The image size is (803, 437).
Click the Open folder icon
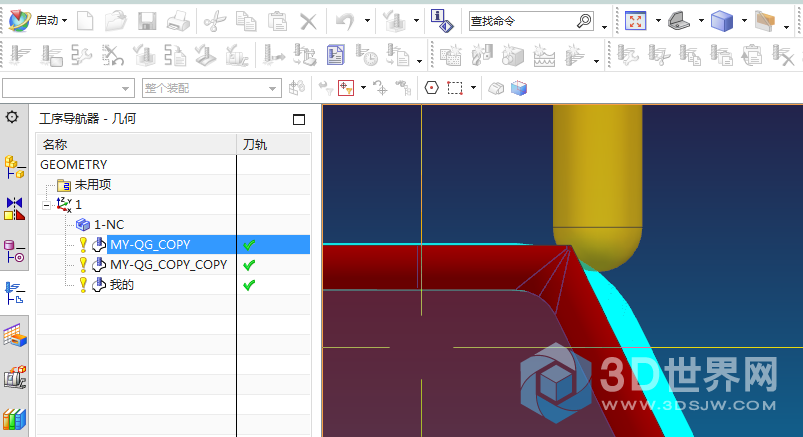116,21
